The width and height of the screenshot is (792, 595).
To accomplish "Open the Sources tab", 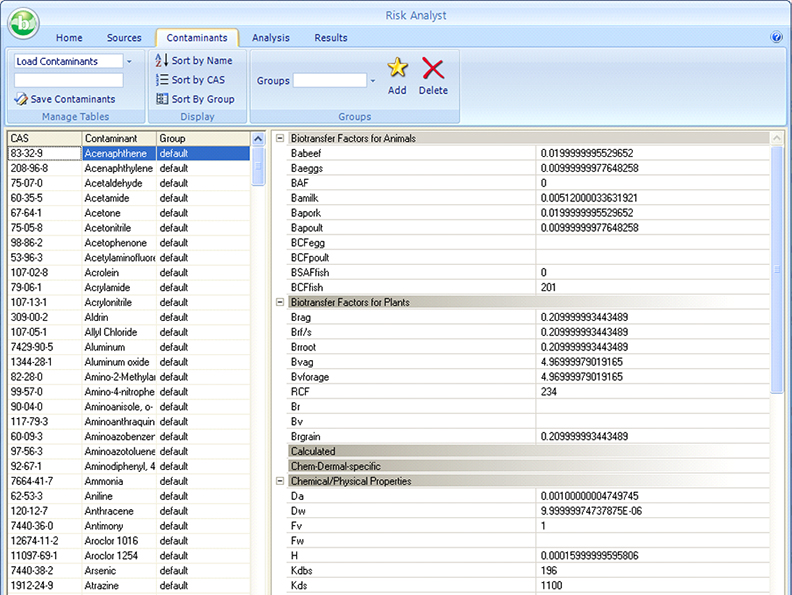I will [x=124, y=38].
